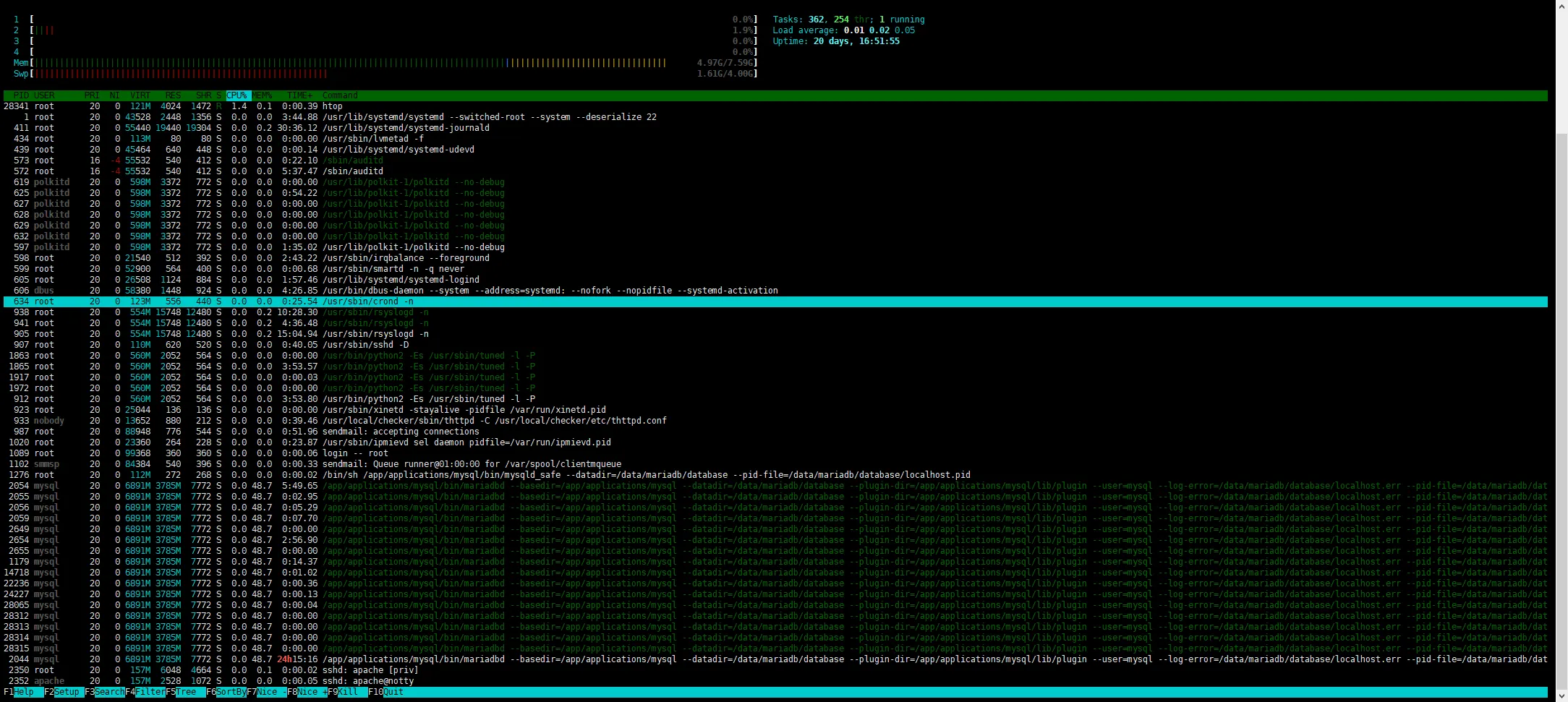Open F2 Setup in the function bar

66,692
